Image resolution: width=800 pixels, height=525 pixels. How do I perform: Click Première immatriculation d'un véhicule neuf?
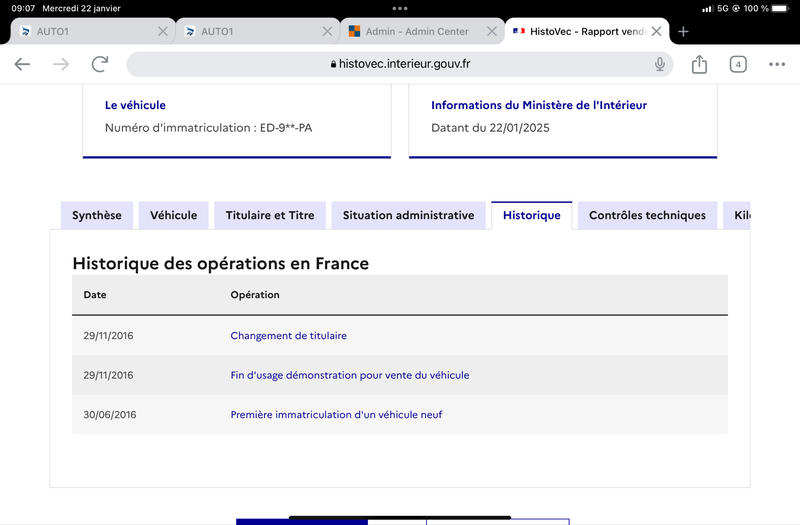336,415
